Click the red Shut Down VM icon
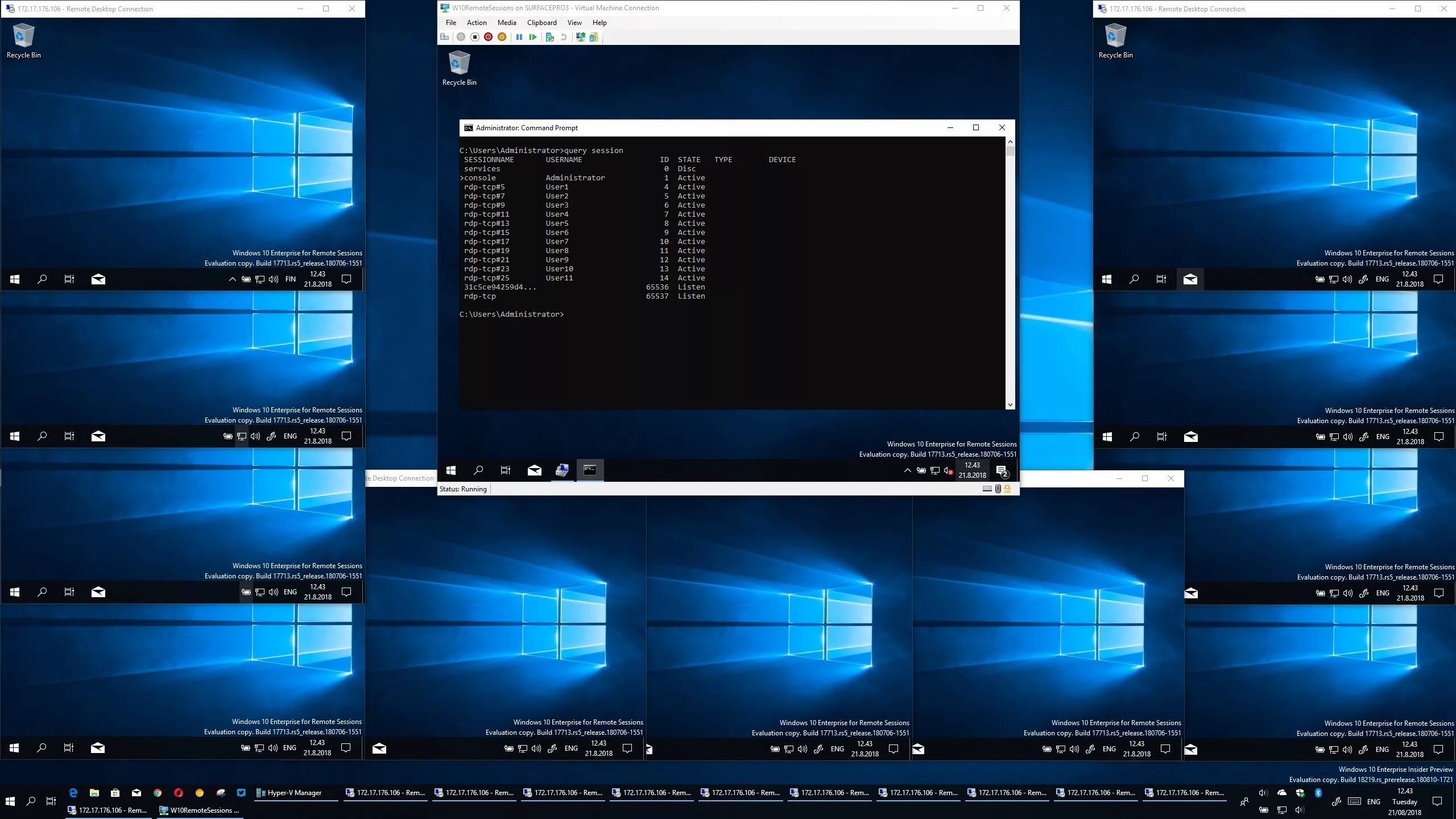Image resolution: width=1456 pixels, height=819 pixels. [488, 37]
